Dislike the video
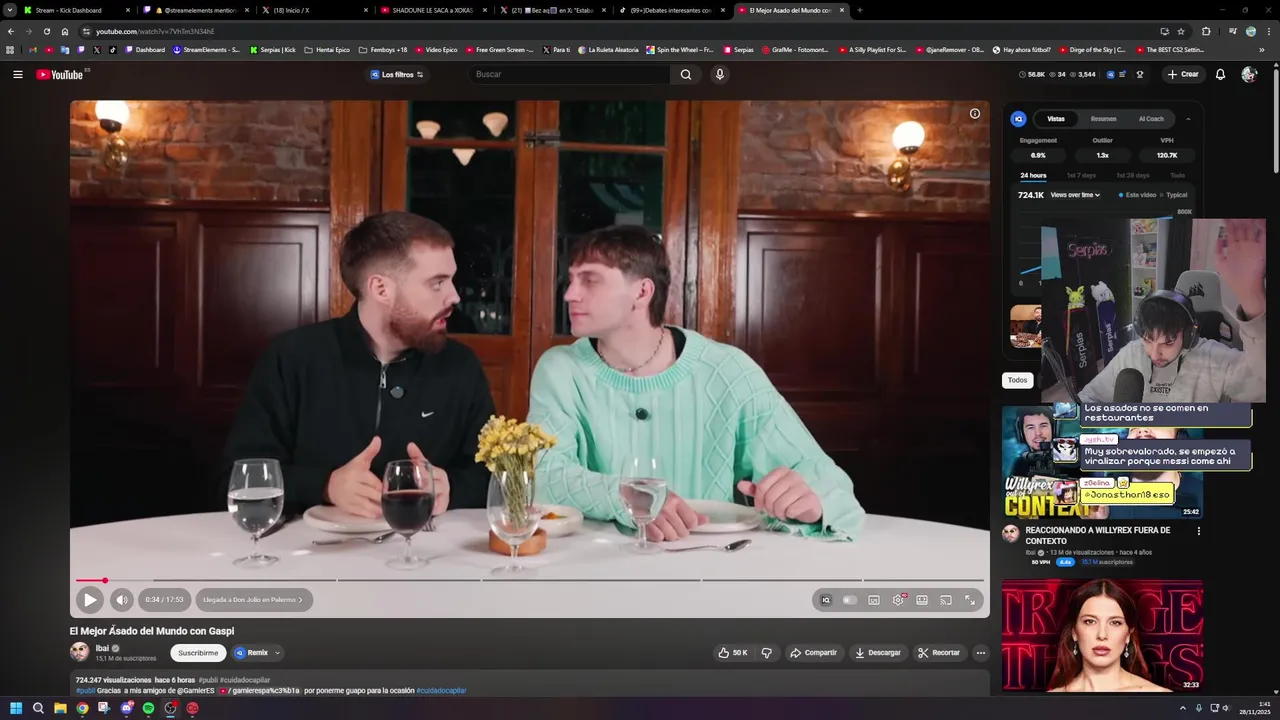This screenshot has width=1280, height=720. tap(767, 653)
